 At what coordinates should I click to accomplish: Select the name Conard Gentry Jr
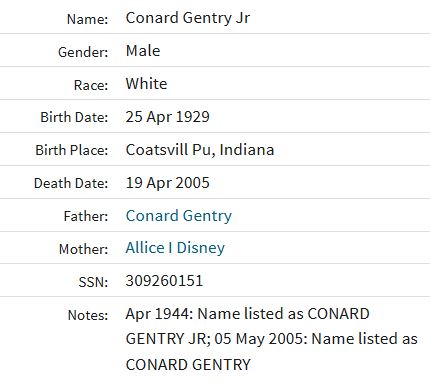tap(188, 18)
